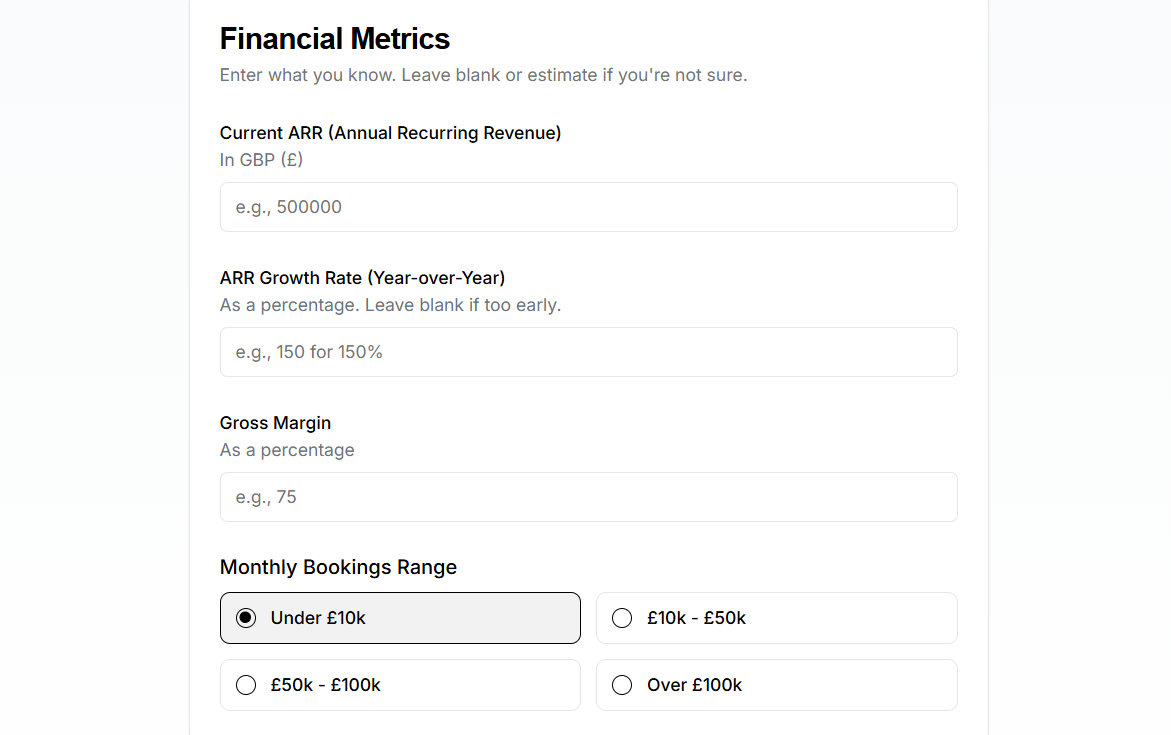Image resolution: width=1171 pixels, height=735 pixels.
Task: Click the 'Current ARR (Annual Recurring Revenue)' label
Action: pos(390,133)
